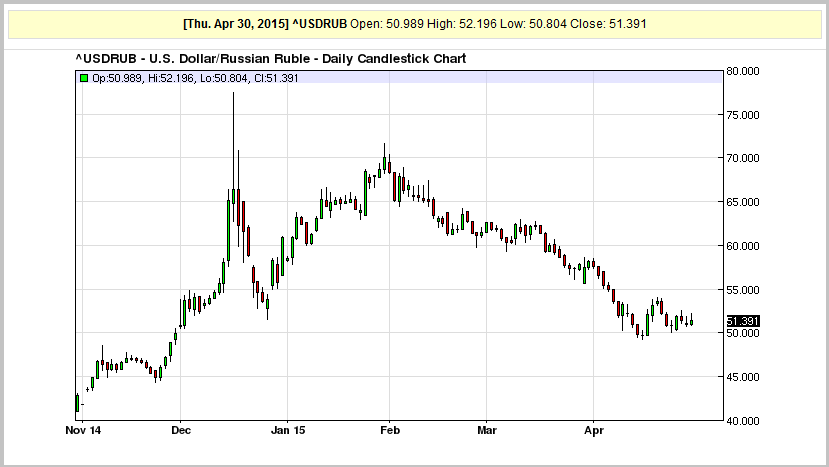Click the 50.000 price axis label
This screenshot has width=829, height=467.
pyautogui.click(x=743, y=333)
